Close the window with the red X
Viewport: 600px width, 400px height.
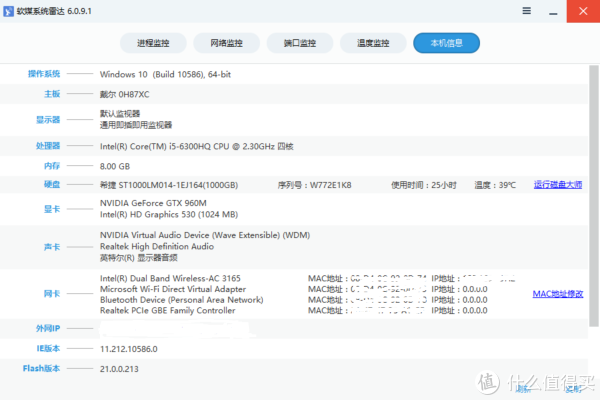(x=583, y=11)
